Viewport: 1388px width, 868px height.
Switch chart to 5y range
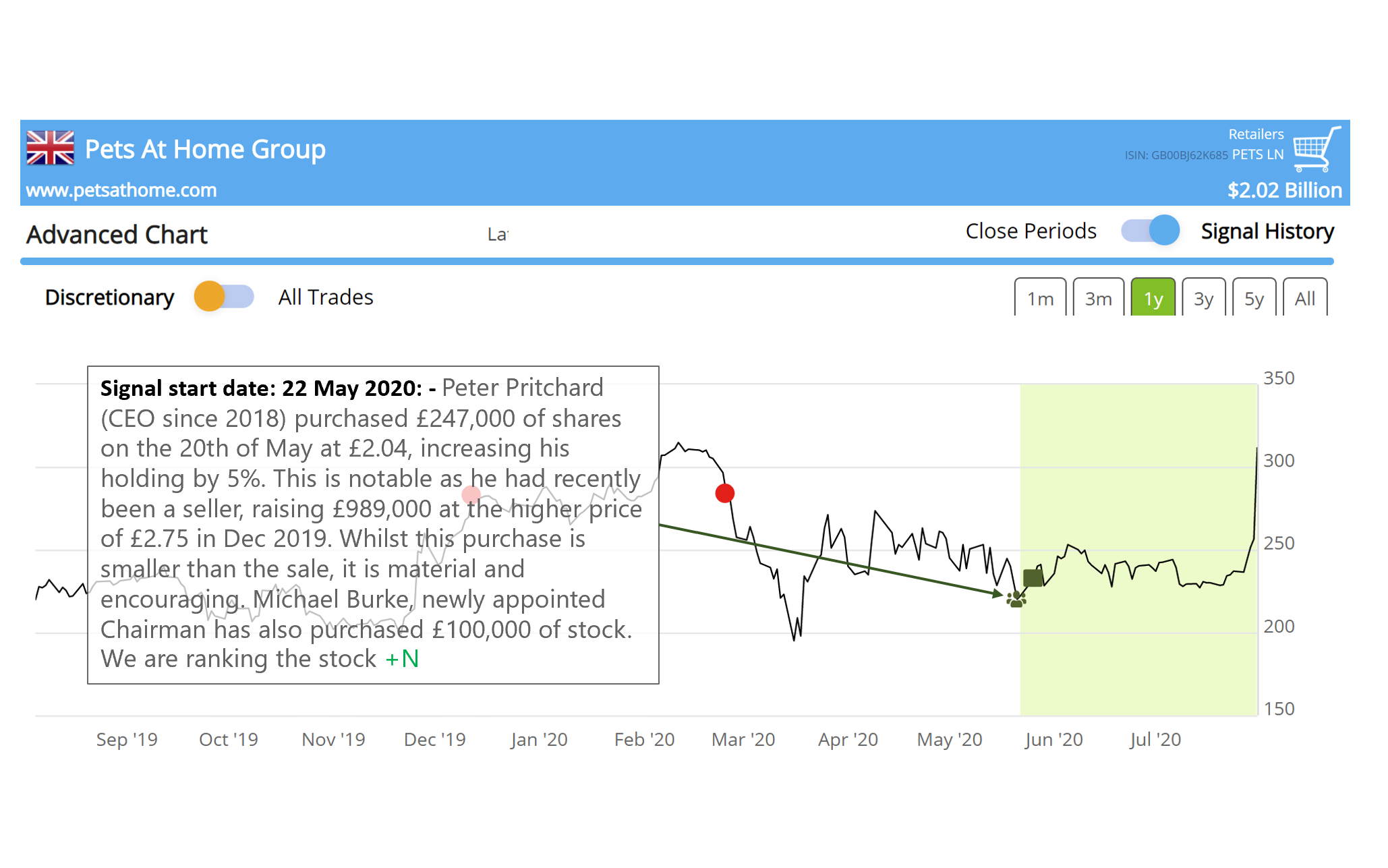(x=1254, y=298)
